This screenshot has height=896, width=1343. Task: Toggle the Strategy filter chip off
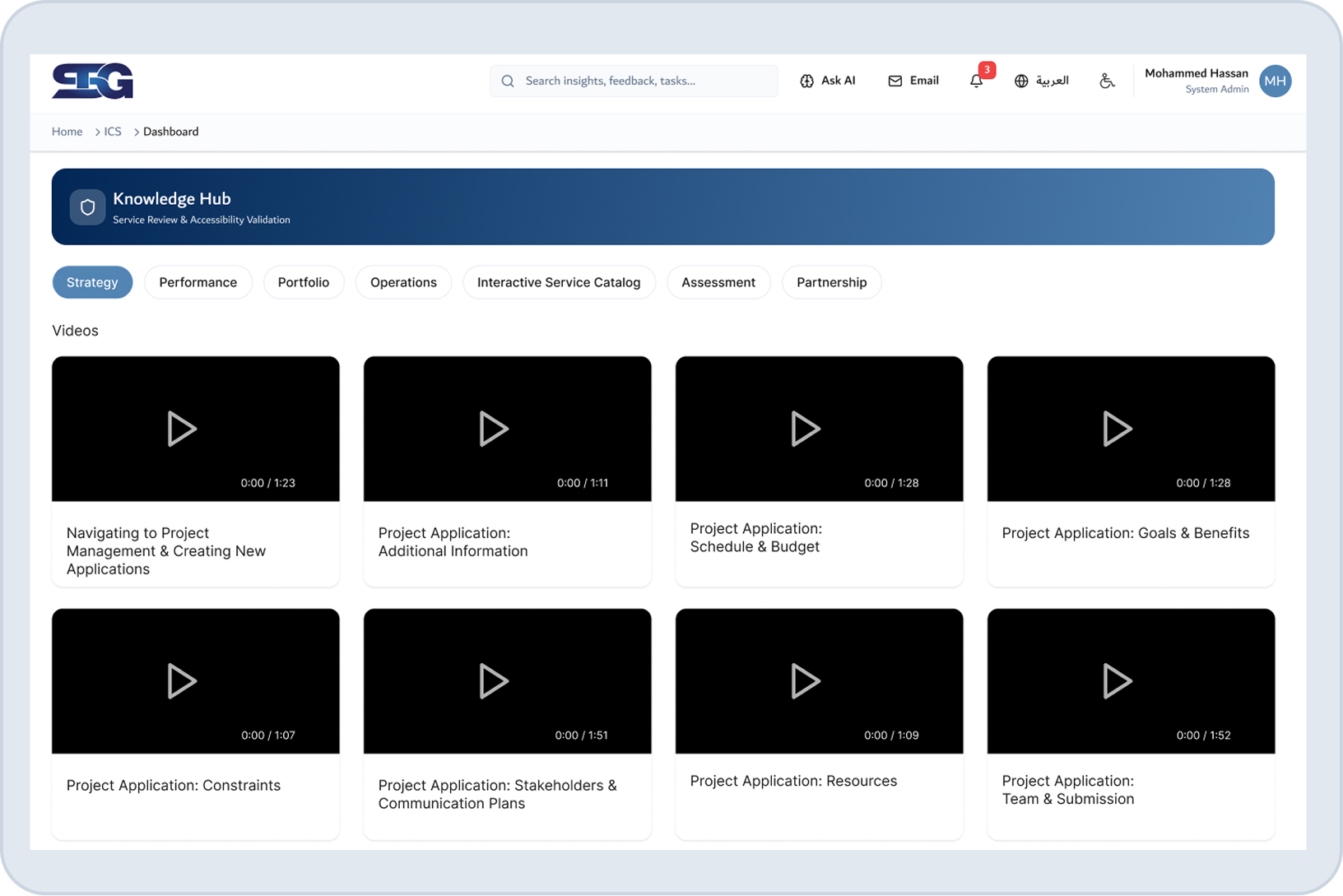tap(92, 282)
